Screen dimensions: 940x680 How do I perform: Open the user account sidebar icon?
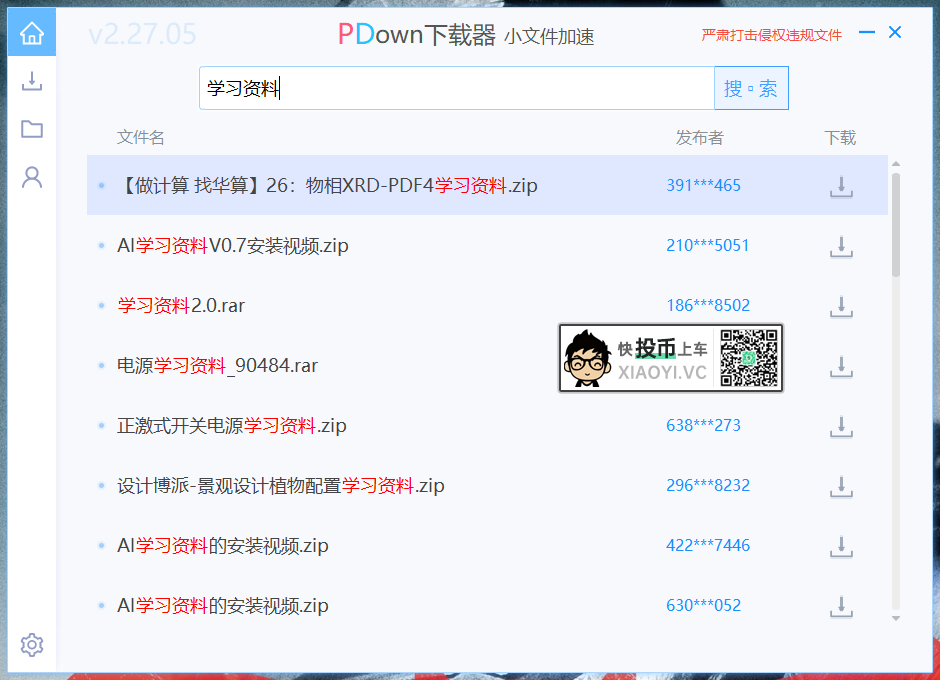point(32,177)
